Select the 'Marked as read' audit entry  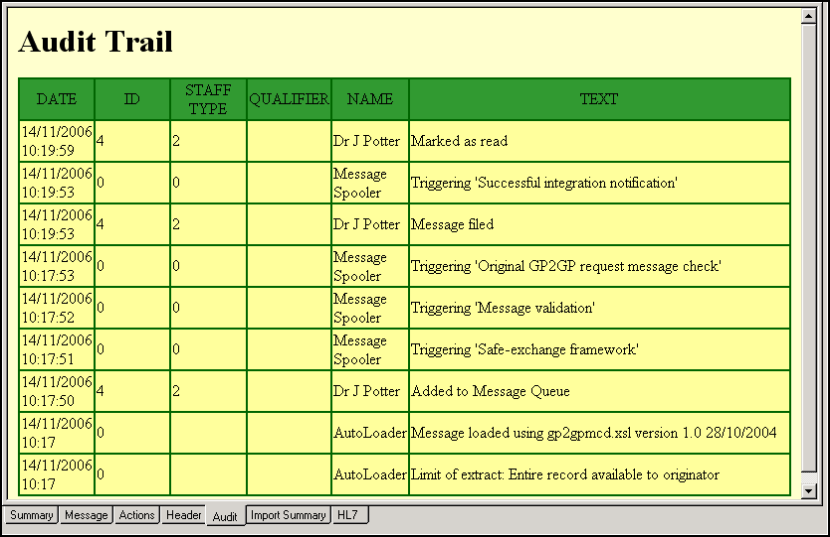(460, 141)
